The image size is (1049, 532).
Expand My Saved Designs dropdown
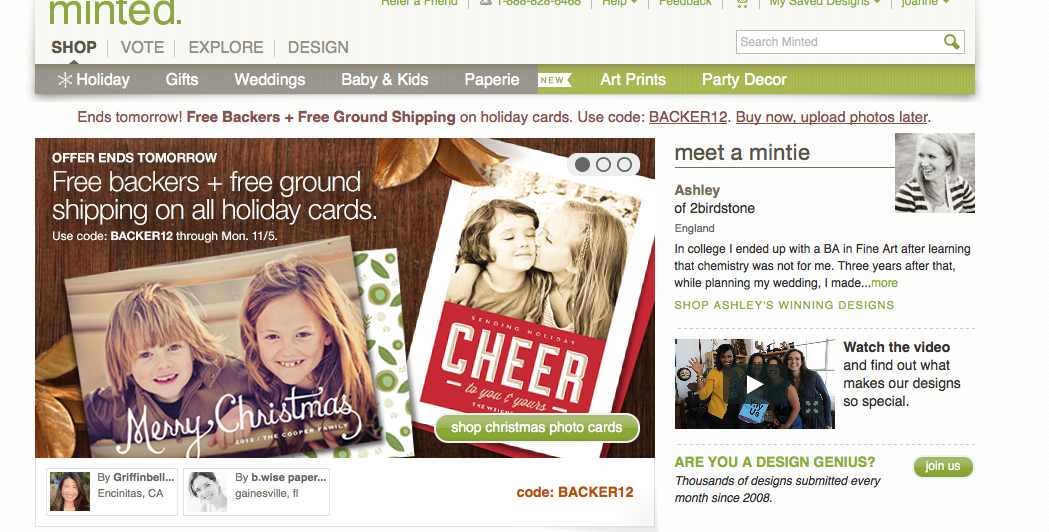(x=824, y=3)
